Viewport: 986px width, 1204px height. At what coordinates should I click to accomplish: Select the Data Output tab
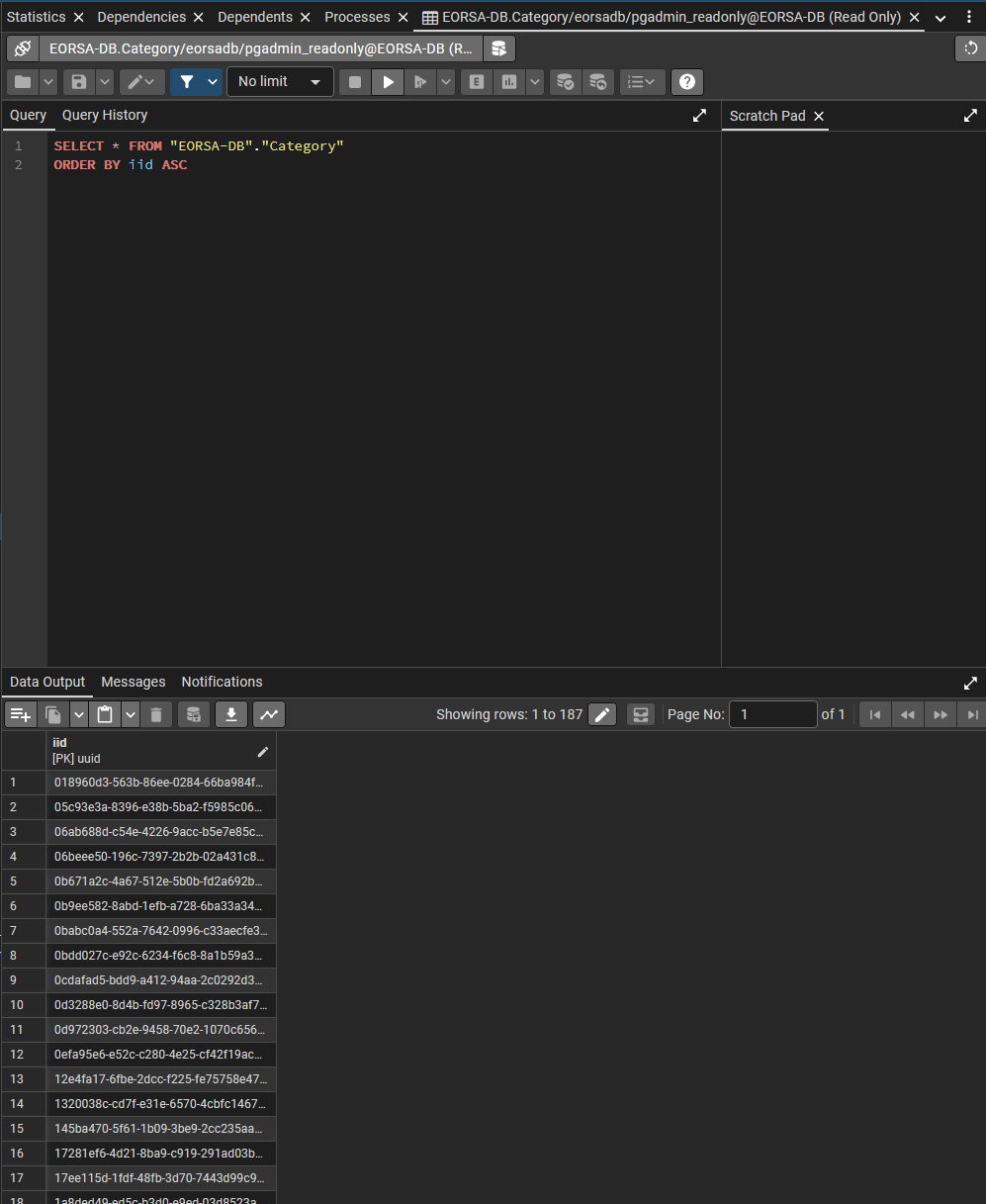47,683
